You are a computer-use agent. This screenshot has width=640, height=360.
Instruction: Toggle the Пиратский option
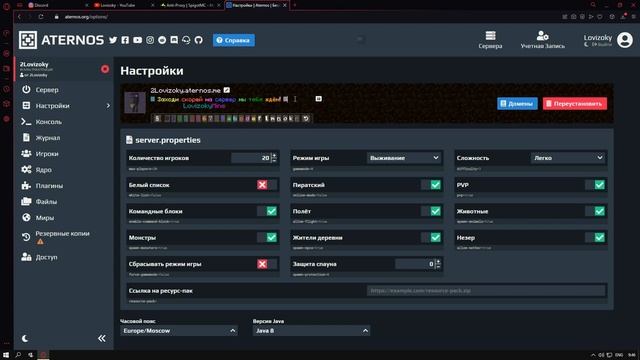click(x=431, y=185)
